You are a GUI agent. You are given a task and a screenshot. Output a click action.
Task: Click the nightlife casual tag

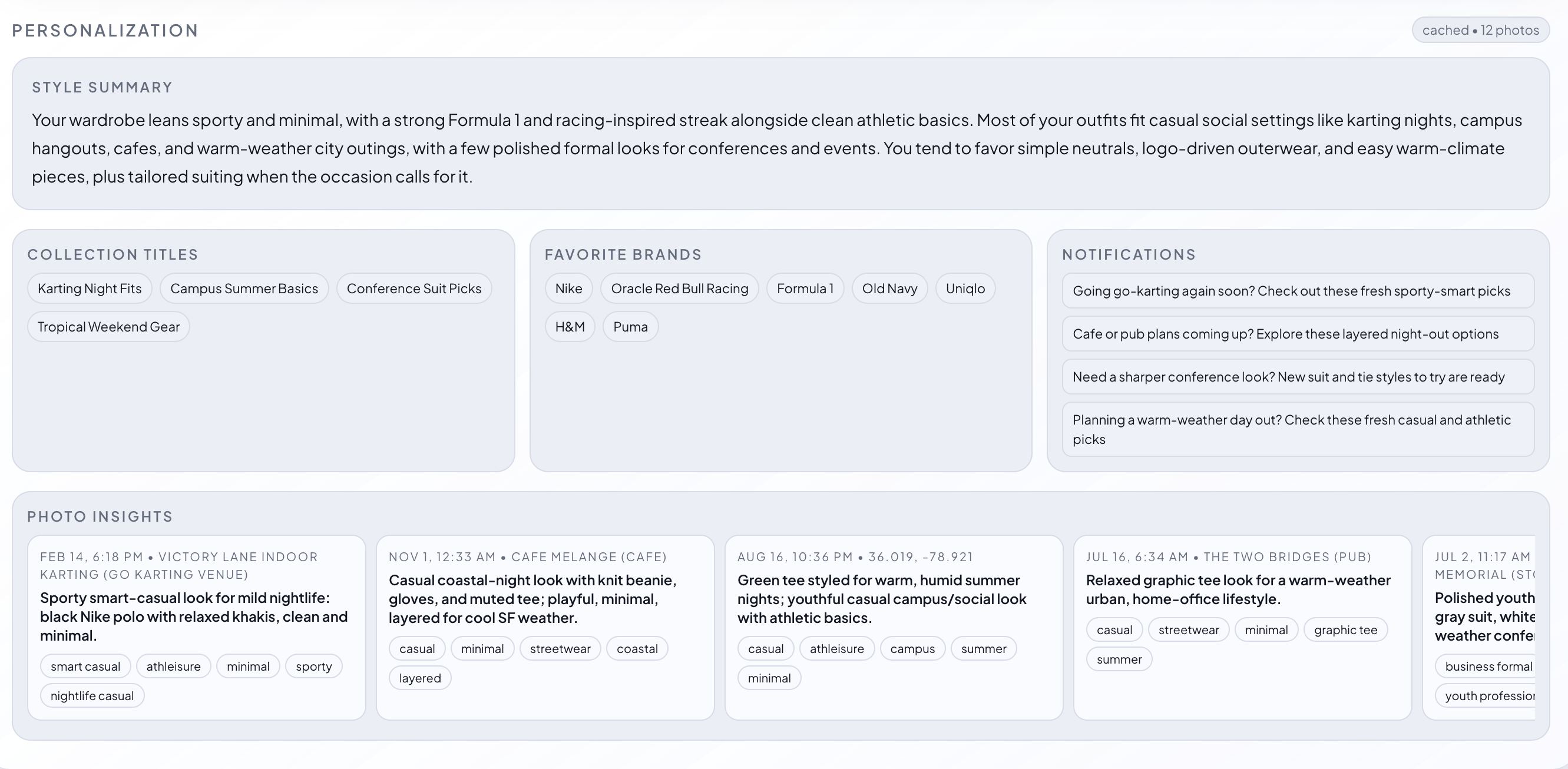(x=92, y=696)
